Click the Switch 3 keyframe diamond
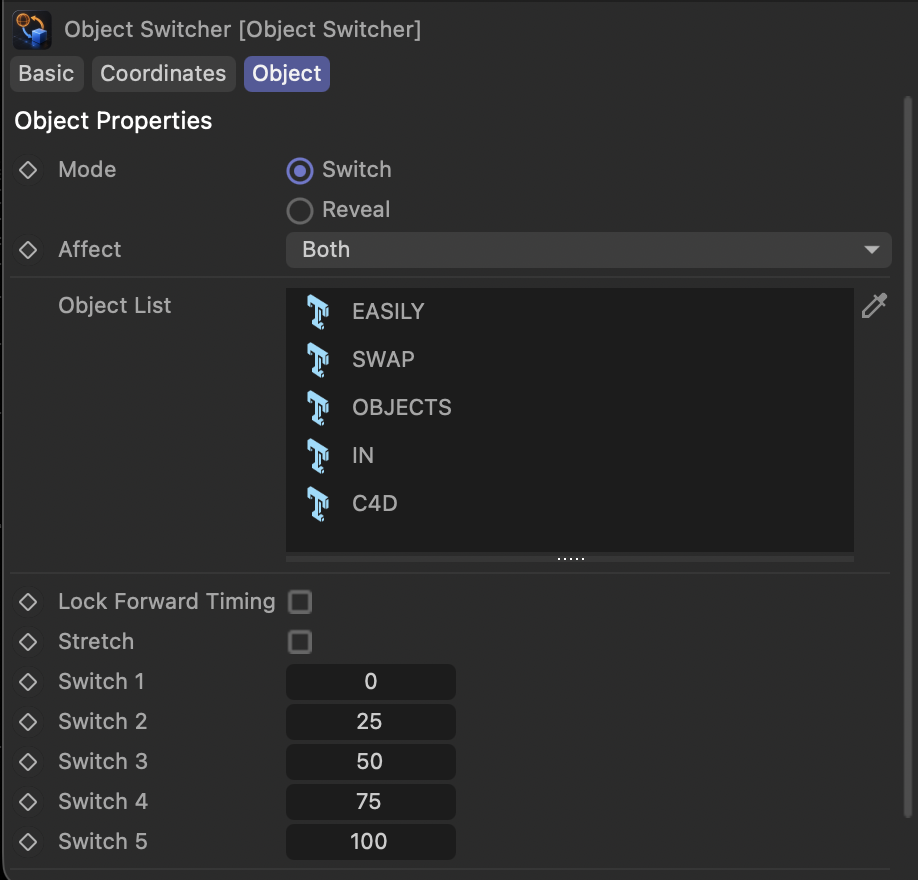 coord(28,762)
